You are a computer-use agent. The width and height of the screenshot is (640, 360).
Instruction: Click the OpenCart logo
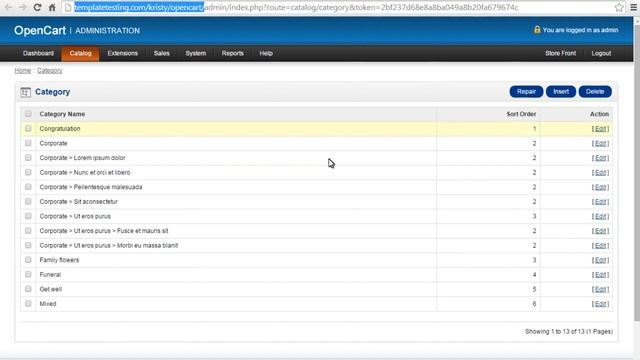pyautogui.click(x=40, y=31)
